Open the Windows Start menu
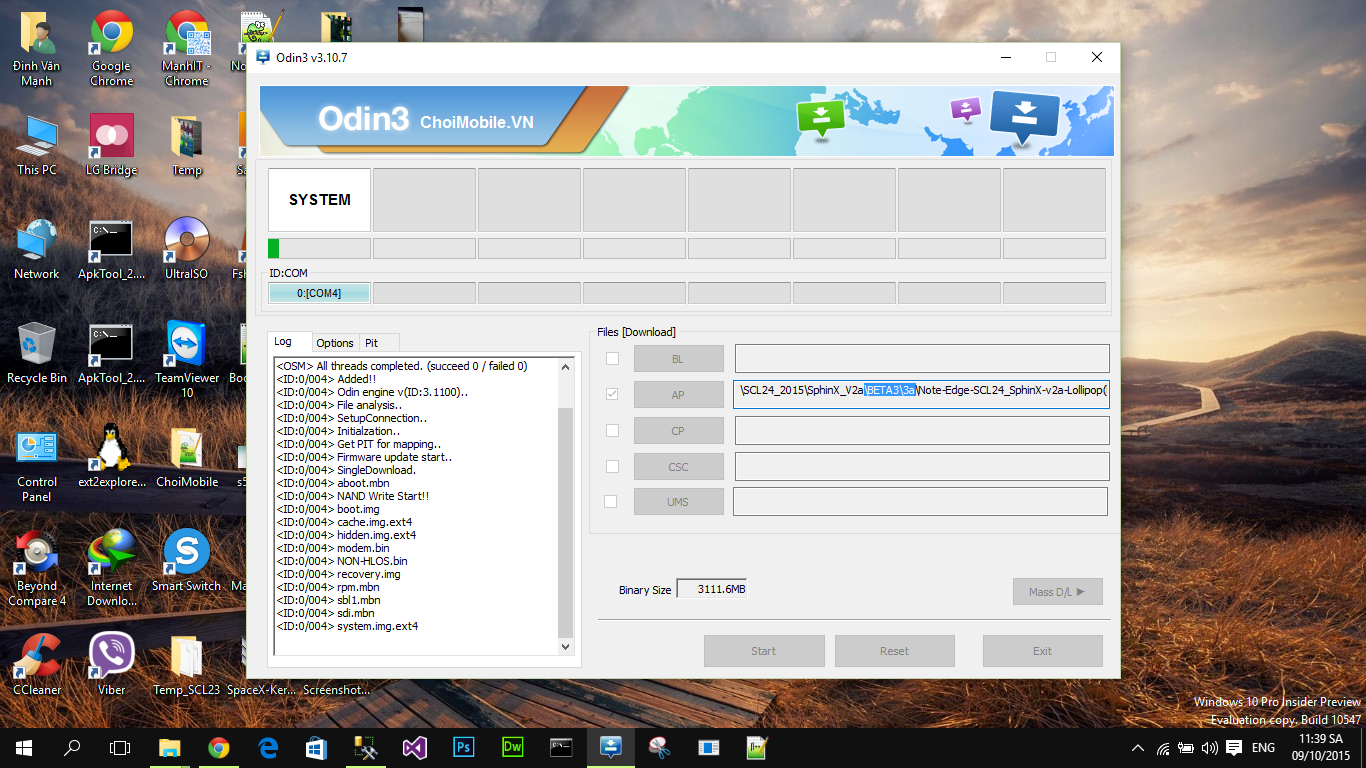Image resolution: width=1366 pixels, height=768 pixels. coord(24,747)
